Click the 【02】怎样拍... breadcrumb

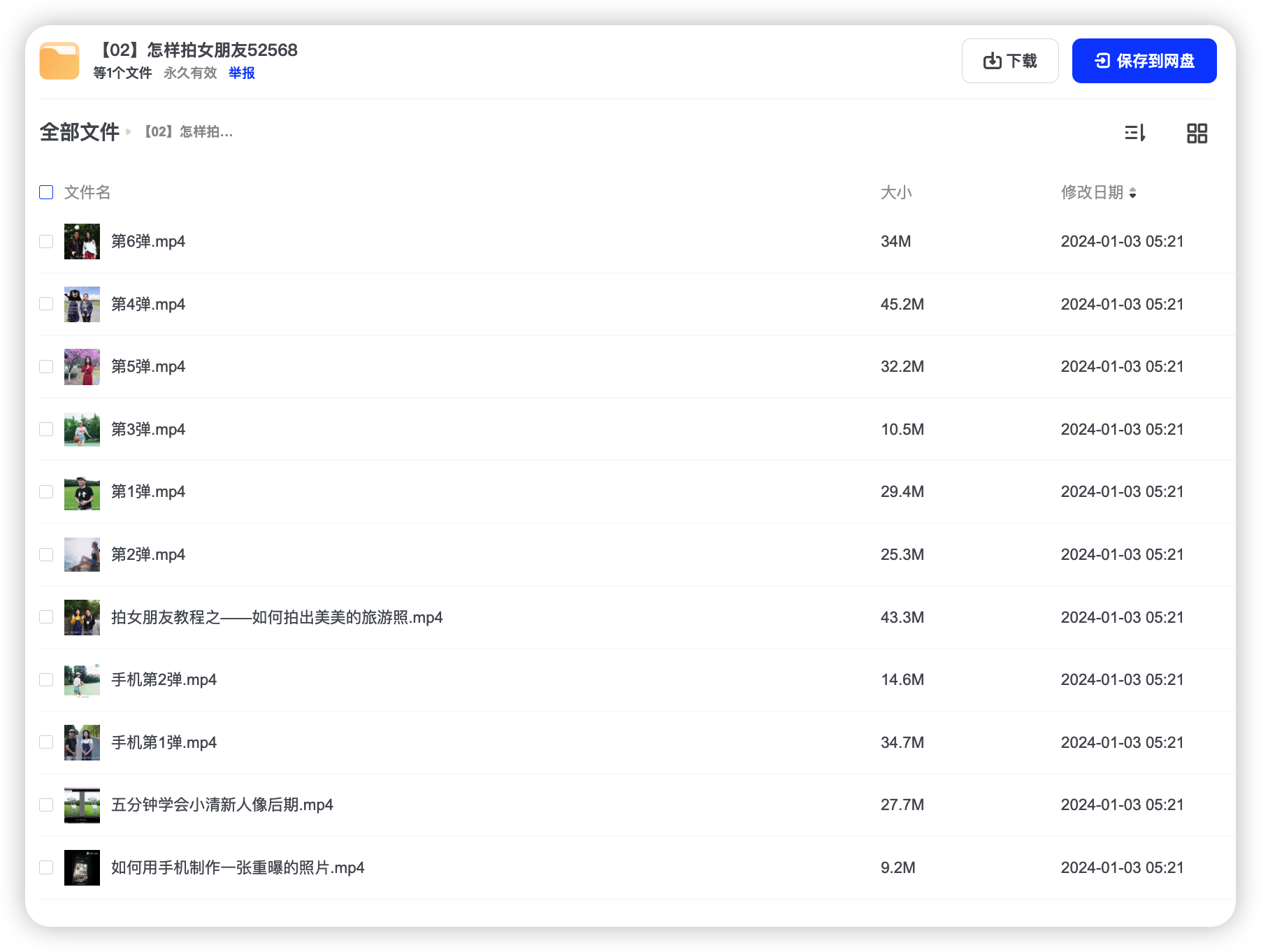pos(188,131)
